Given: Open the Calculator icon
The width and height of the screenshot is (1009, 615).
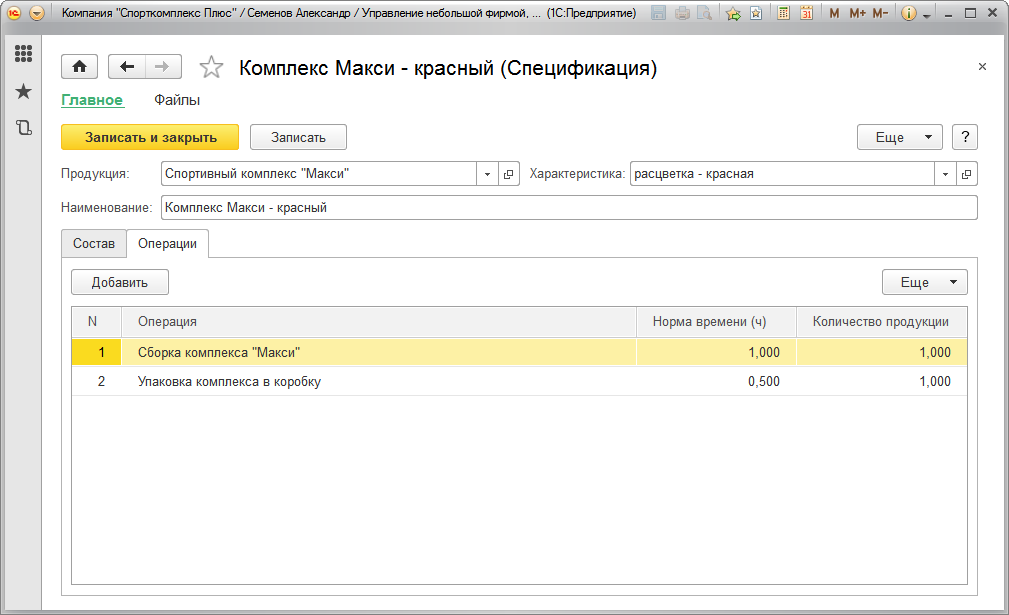Looking at the screenshot, I should tap(783, 13).
